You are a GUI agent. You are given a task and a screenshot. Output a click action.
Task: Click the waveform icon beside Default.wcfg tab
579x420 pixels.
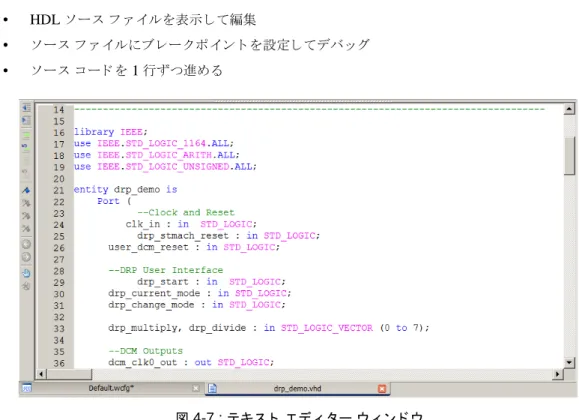coord(27,388)
